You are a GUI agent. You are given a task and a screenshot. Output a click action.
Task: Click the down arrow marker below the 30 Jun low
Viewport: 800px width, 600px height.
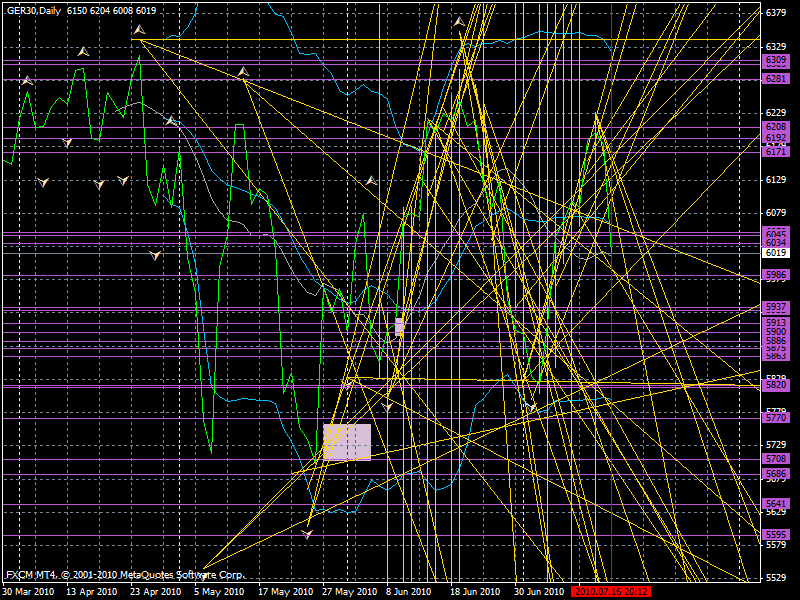pyautogui.click(x=532, y=407)
